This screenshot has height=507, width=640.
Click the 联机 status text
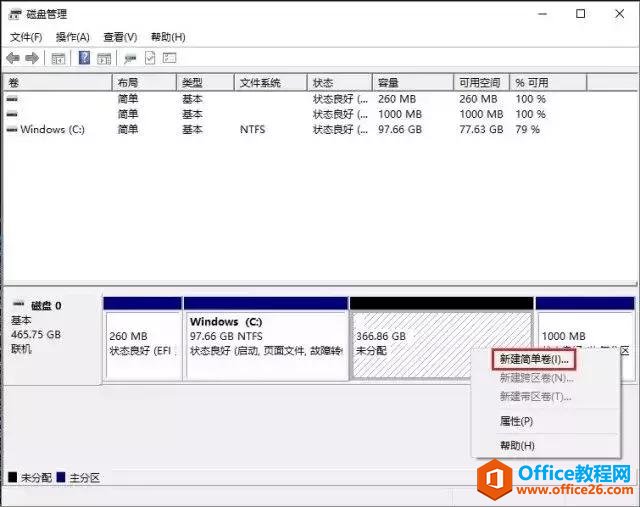[21, 349]
